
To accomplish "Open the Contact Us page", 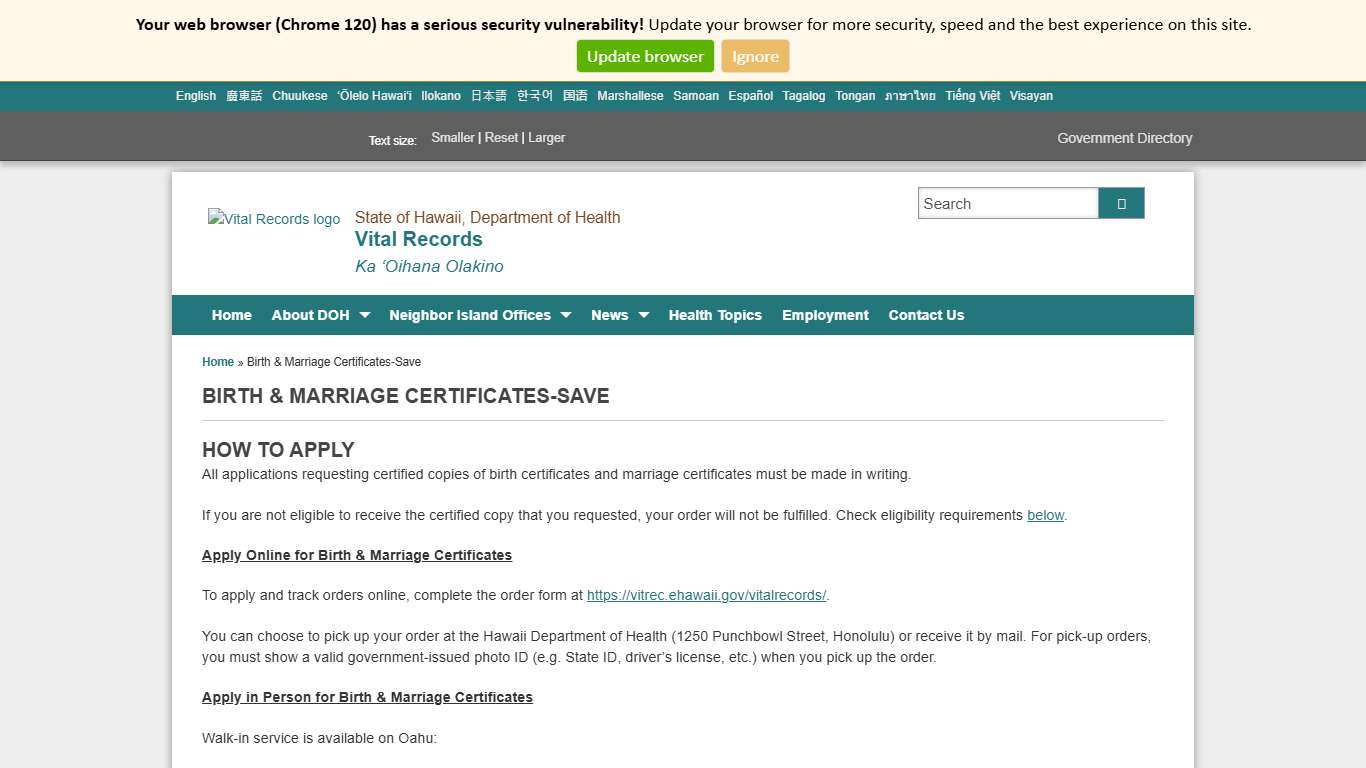I will 925,314.
